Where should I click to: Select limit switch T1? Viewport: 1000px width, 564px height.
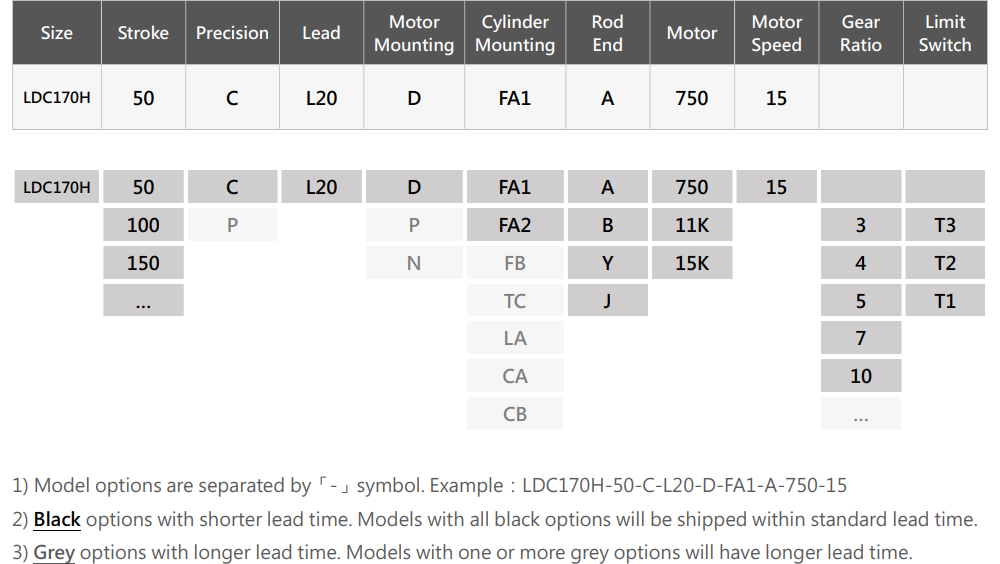tap(945, 300)
